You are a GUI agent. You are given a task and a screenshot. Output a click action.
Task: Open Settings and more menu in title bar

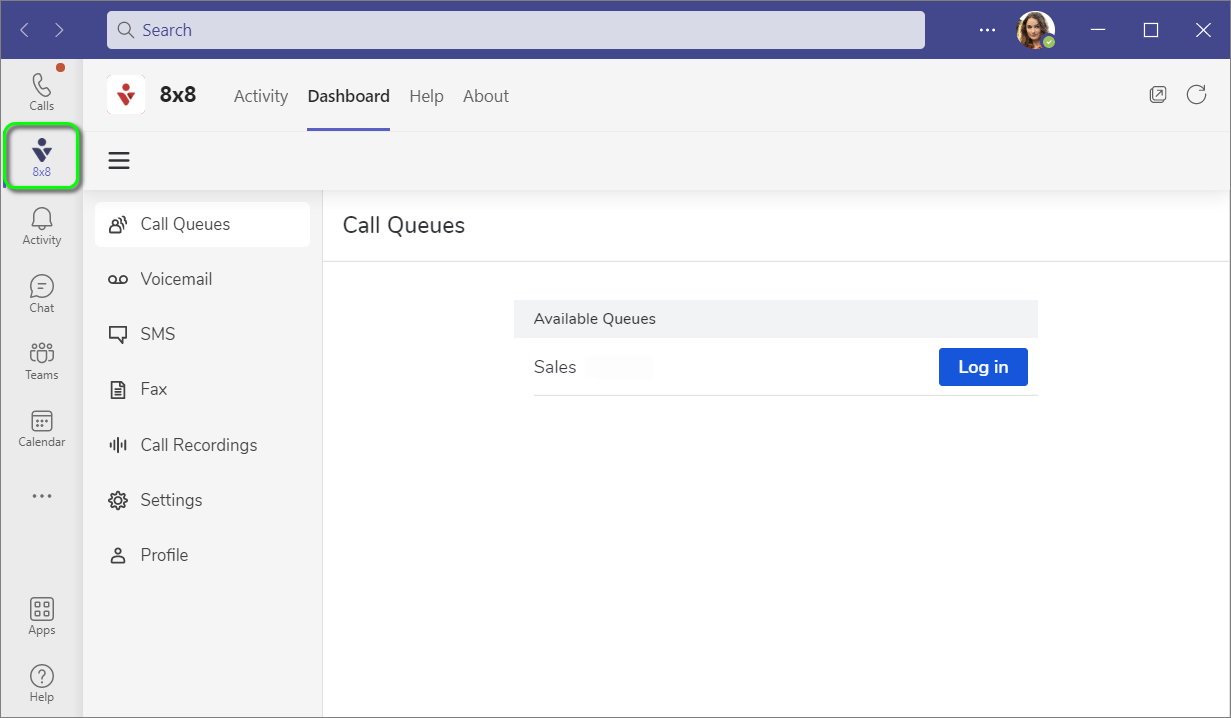987,30
